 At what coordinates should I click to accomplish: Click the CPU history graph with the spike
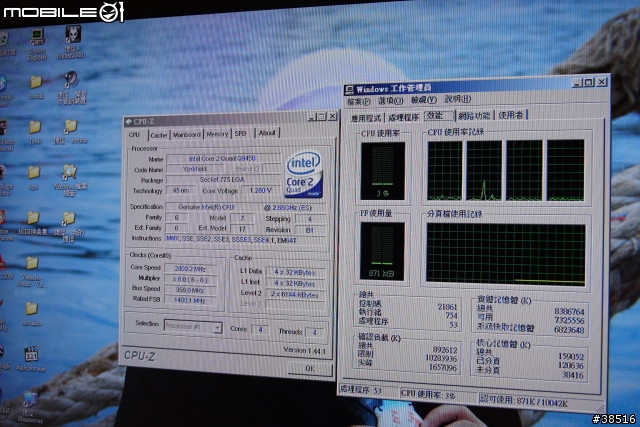(x=484, y=170)
